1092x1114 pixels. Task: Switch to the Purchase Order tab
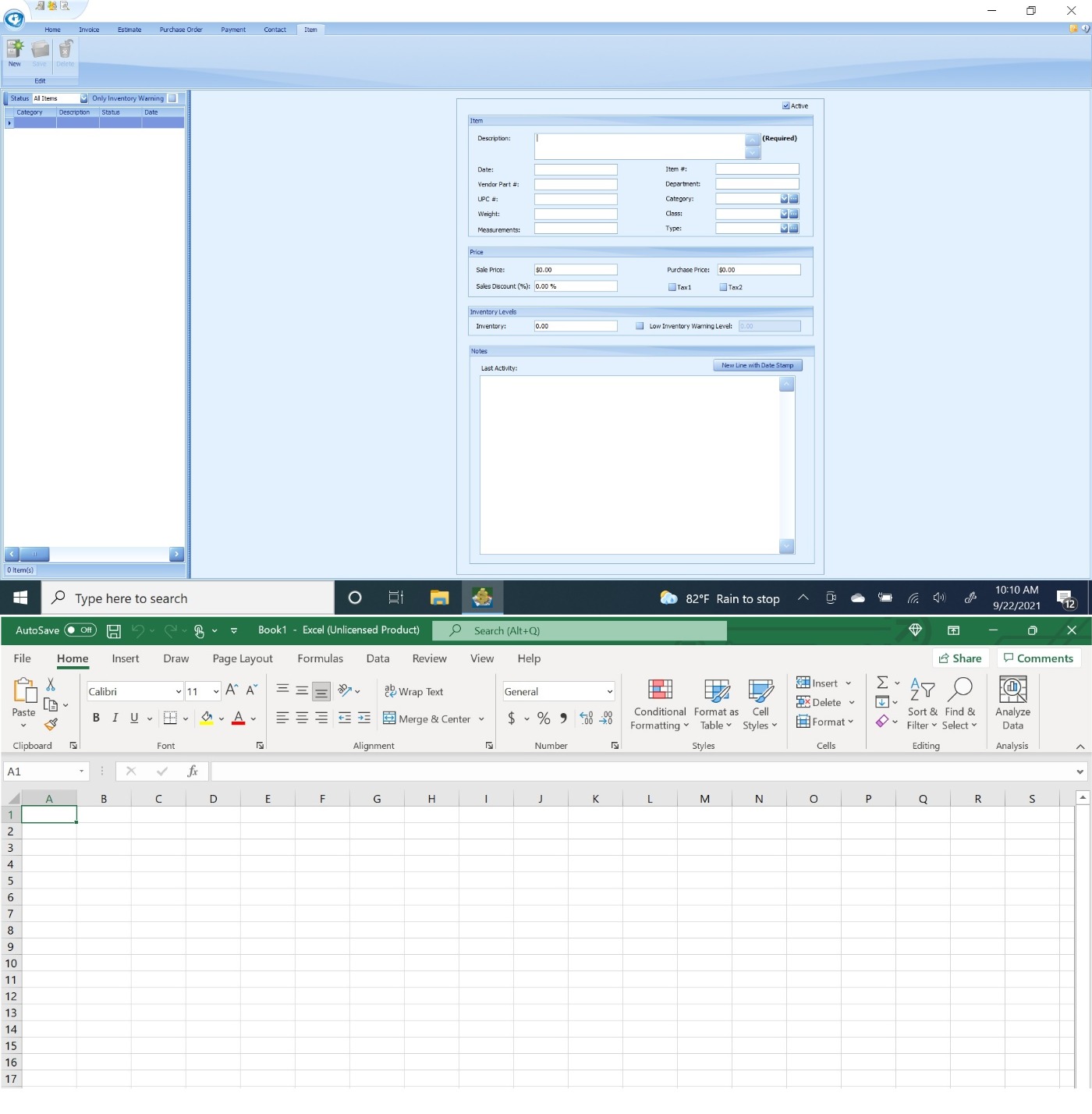pyautogui.click(x=180, y=30)
